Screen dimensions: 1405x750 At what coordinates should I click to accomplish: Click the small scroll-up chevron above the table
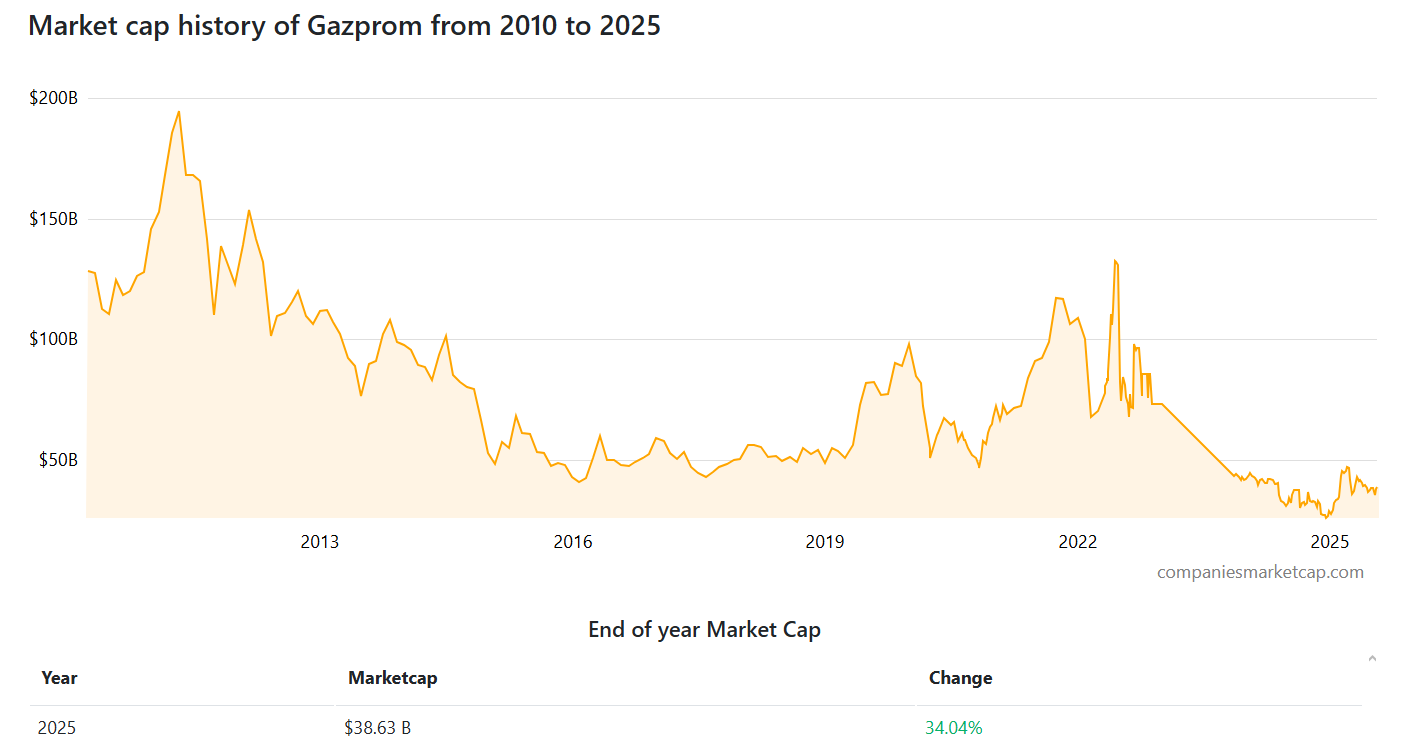[x=1372, y=658]
